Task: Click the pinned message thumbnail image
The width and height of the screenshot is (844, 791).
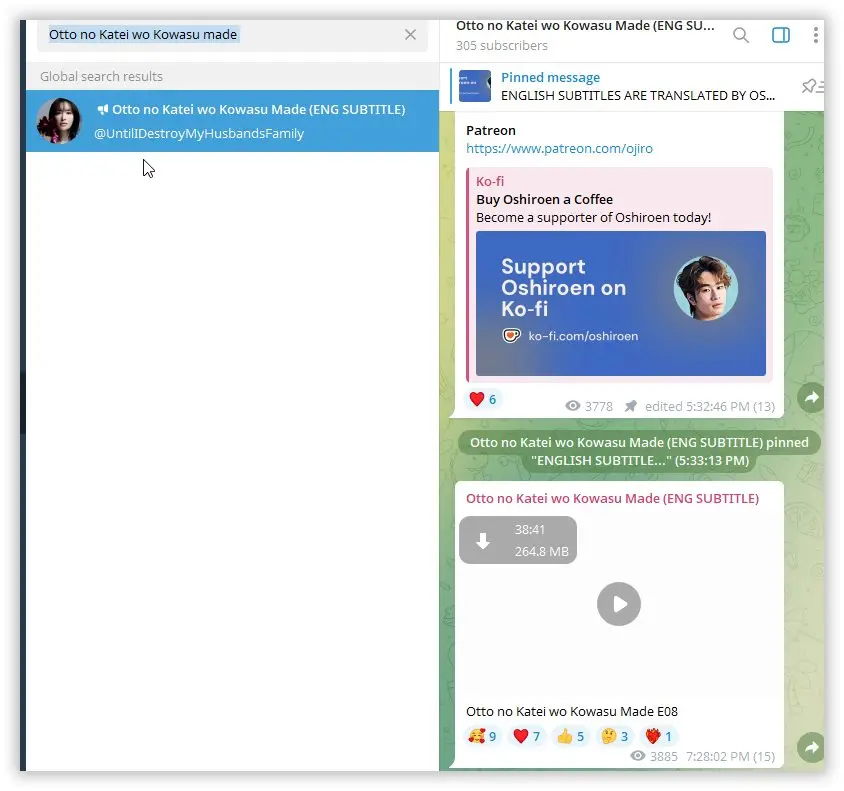Action: (475, 86)
